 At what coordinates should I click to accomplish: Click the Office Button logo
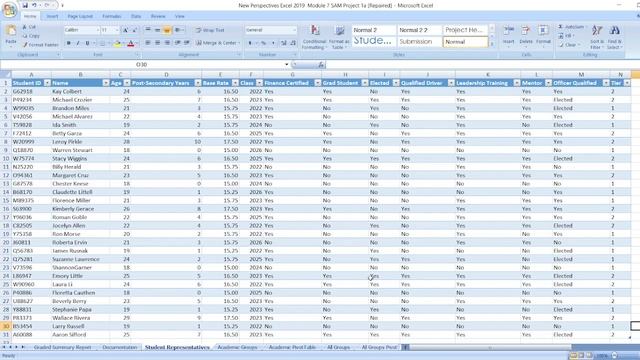tap(9, 10)
